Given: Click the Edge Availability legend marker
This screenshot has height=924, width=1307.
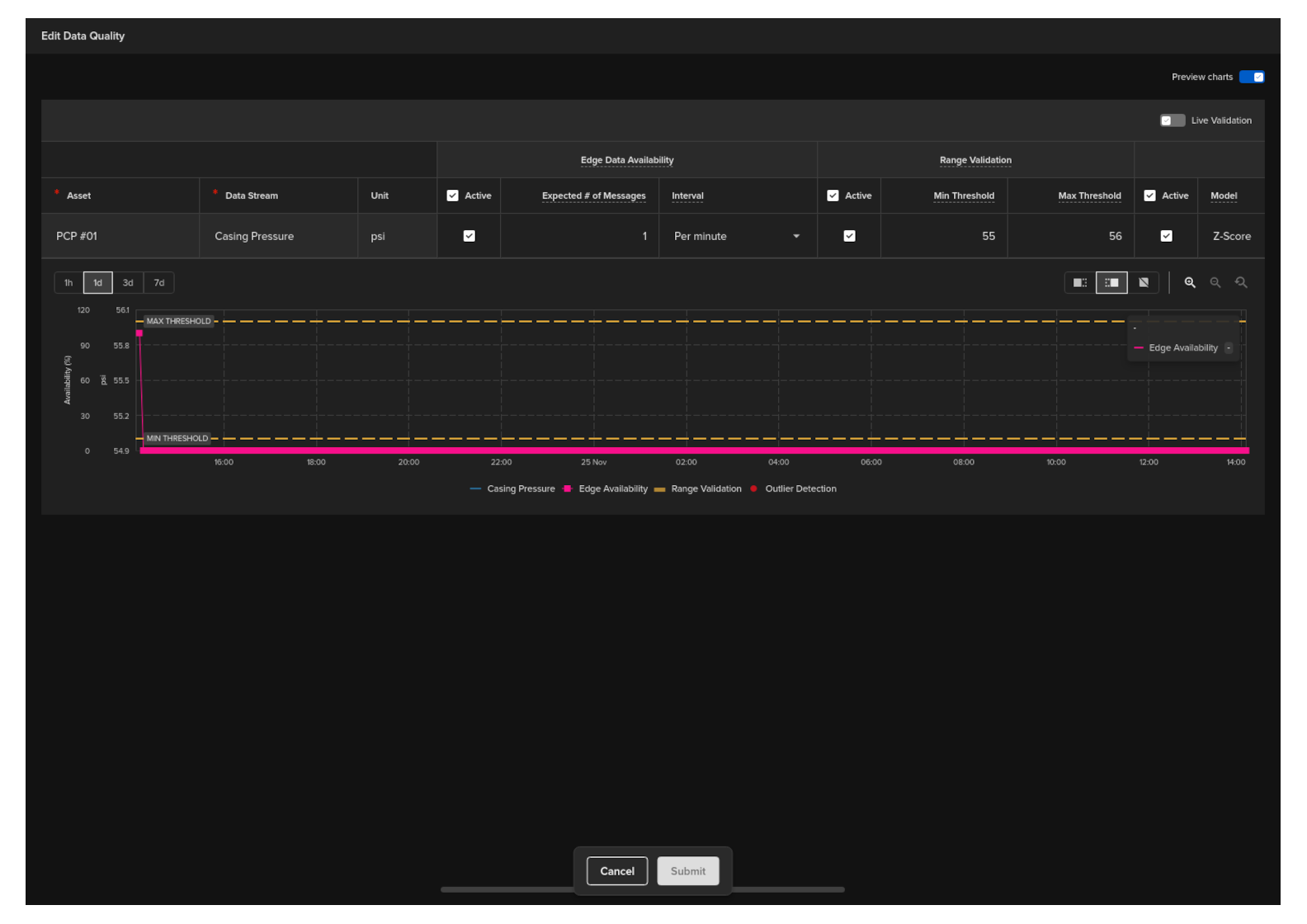Looking at the screenshot, I should click(x=568, y=489).
